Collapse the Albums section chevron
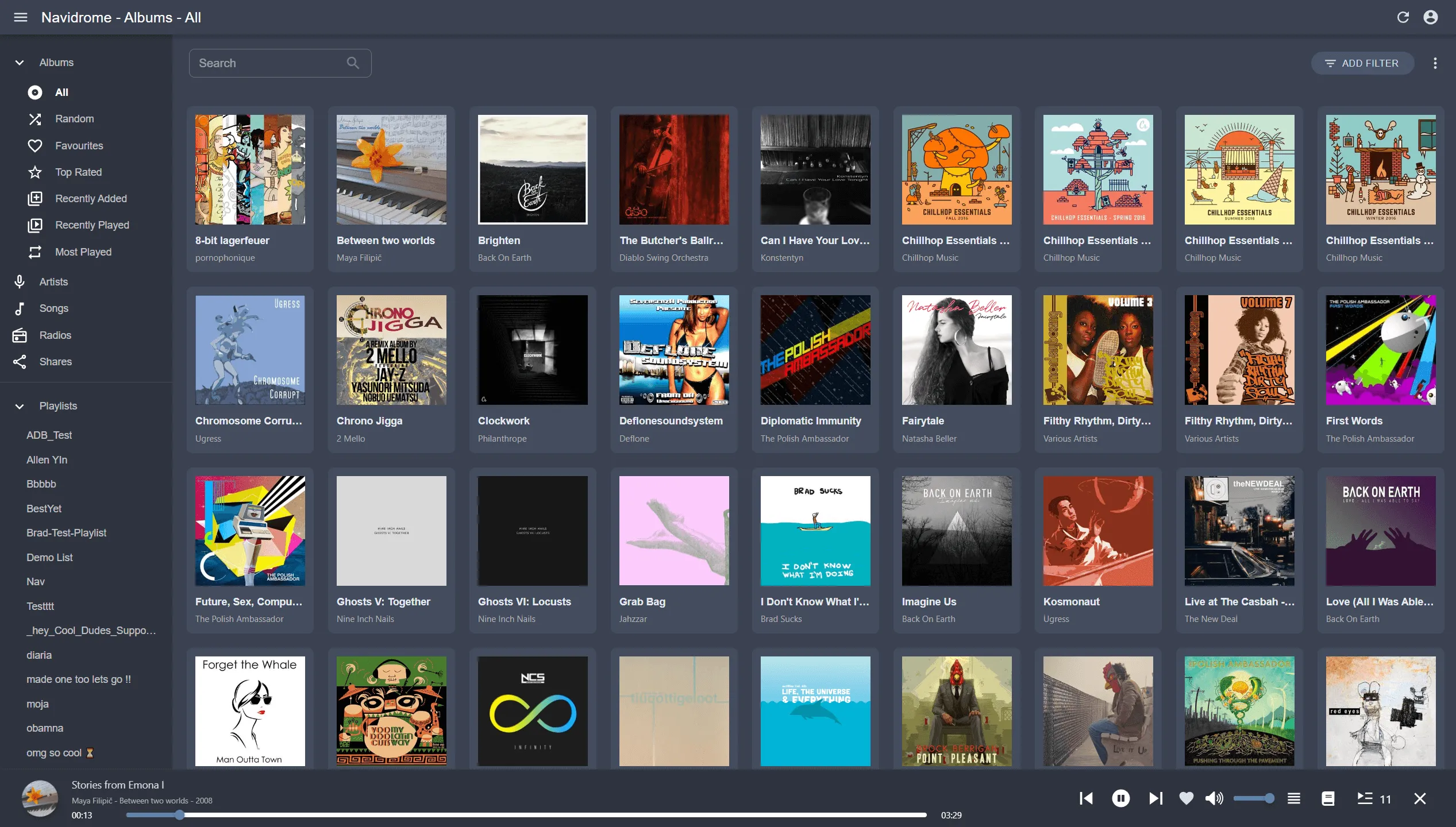Screen dimensions: 1456x827 point(20,63)
